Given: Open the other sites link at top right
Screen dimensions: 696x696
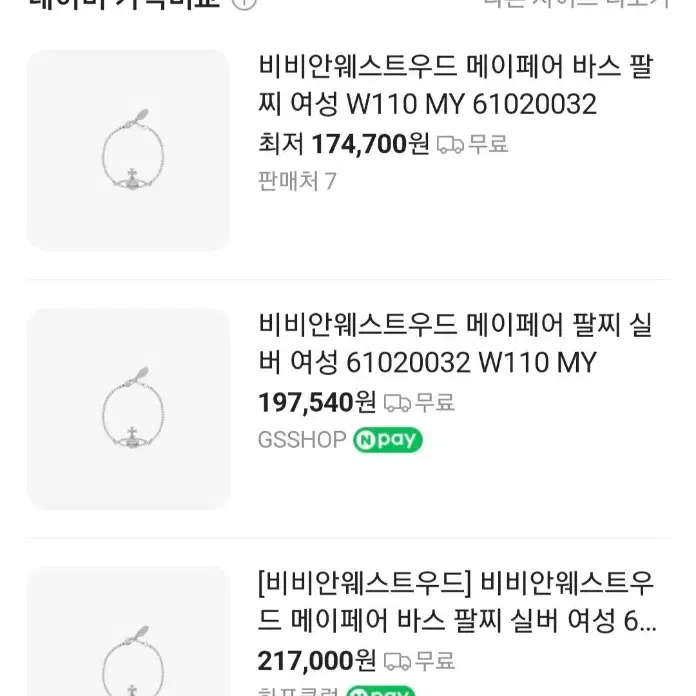Looking at the screenshot, I should [577, 4].
